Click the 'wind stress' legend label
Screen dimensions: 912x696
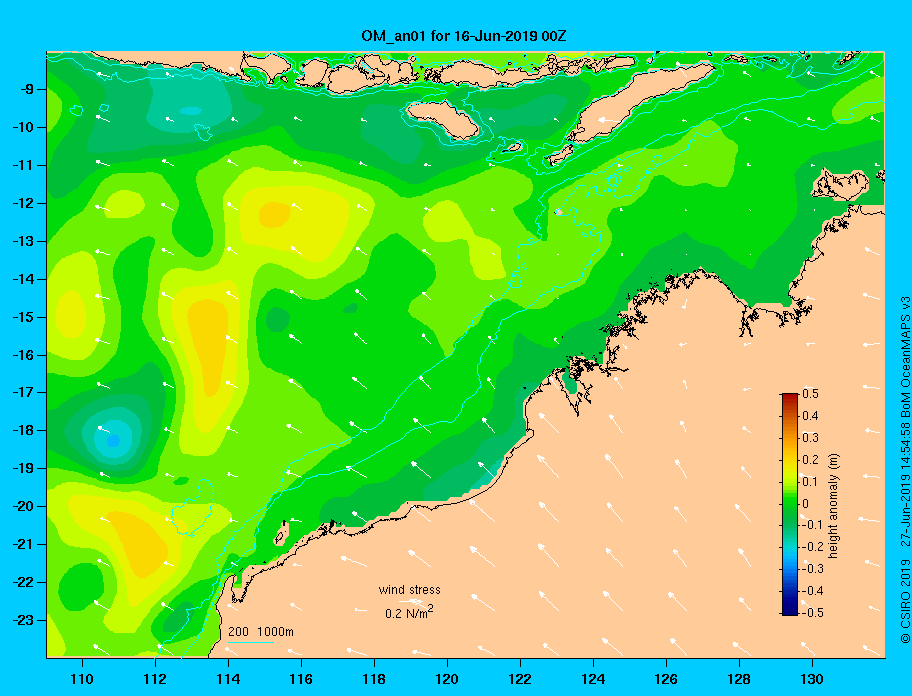(409, 590)
